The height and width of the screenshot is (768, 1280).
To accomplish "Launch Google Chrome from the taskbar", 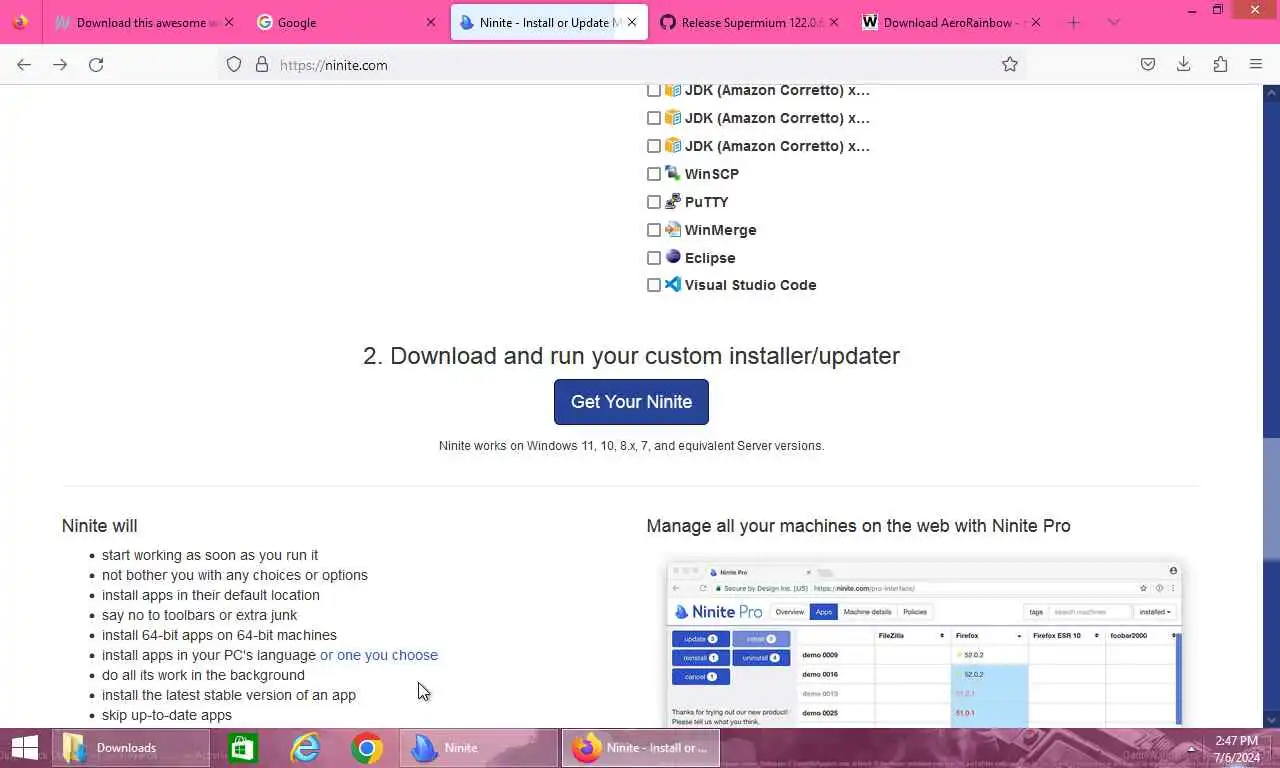I will (x=367, y=747).
